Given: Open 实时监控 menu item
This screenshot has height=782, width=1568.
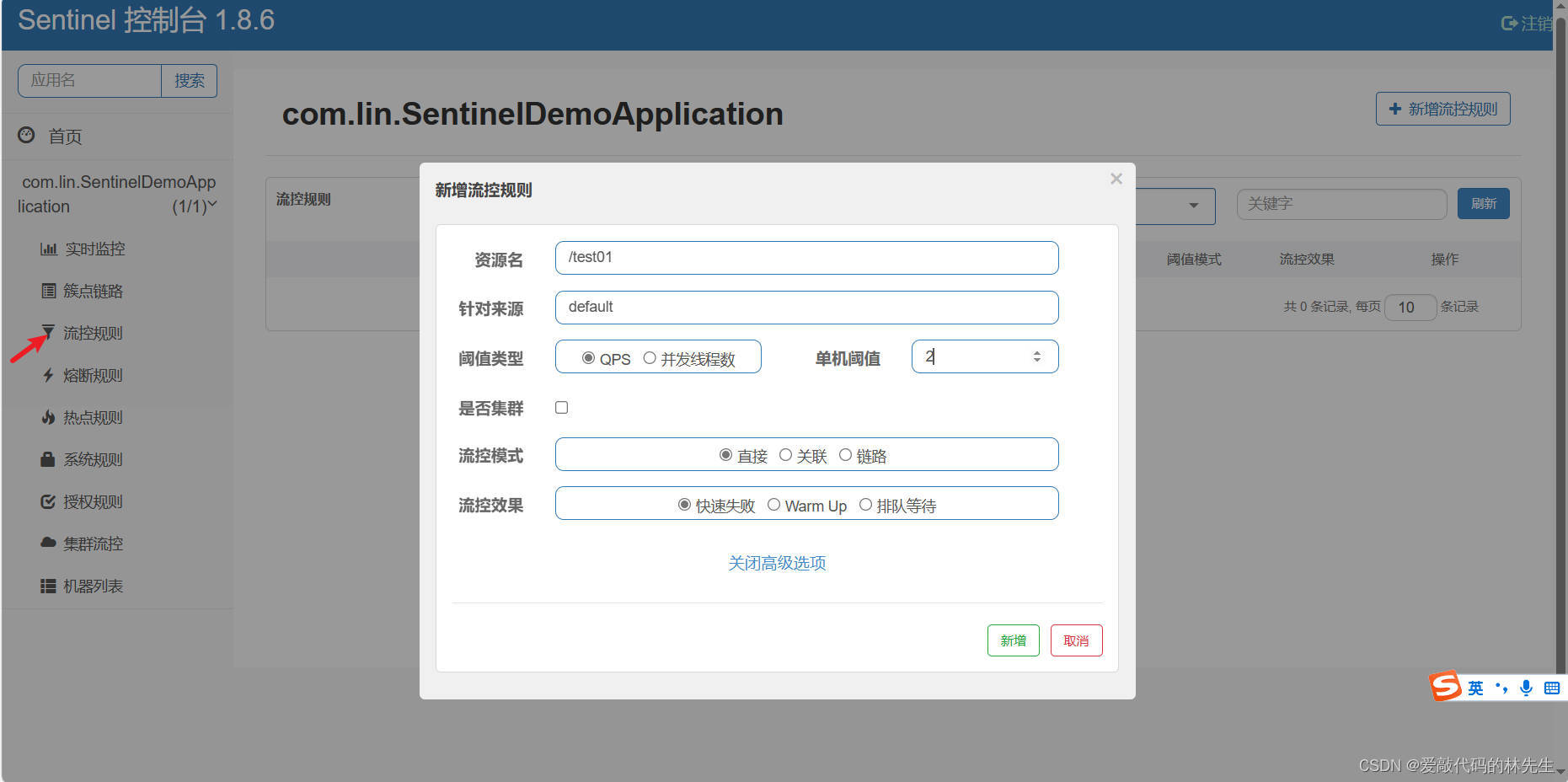Looking at the screenshot, I should click(x=94, y=249).
